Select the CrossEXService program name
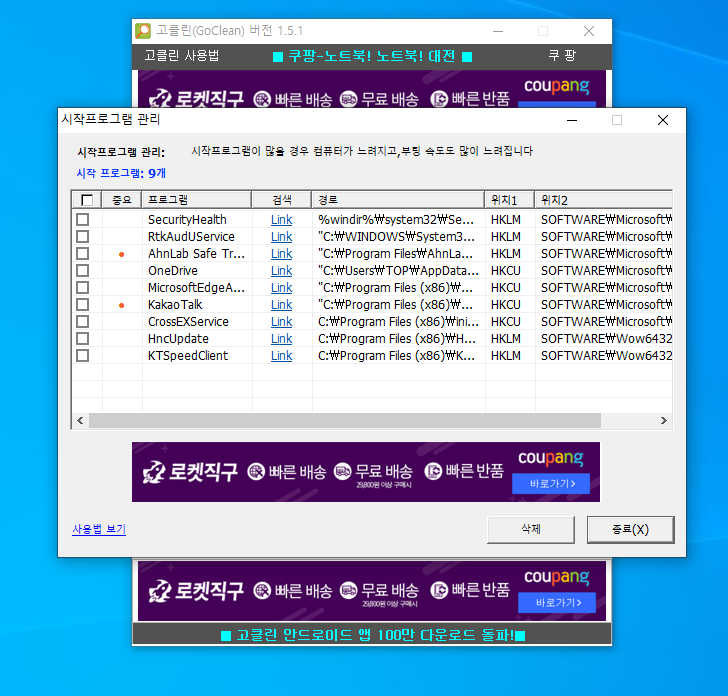The width and height of the screenshot is (728, 696). click(188, 322)
